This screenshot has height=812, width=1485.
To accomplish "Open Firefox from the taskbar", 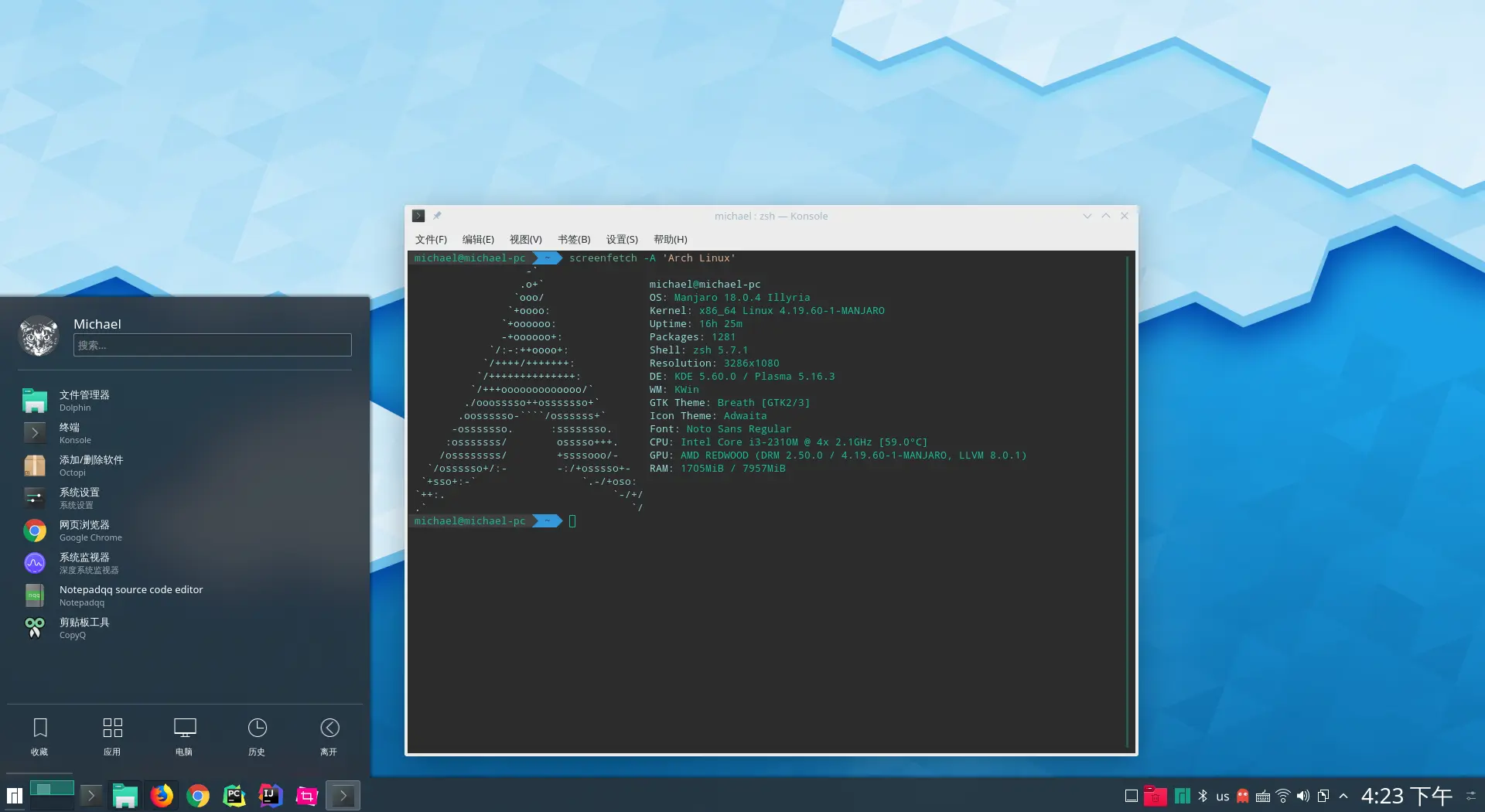I will (x=162, y=795).
